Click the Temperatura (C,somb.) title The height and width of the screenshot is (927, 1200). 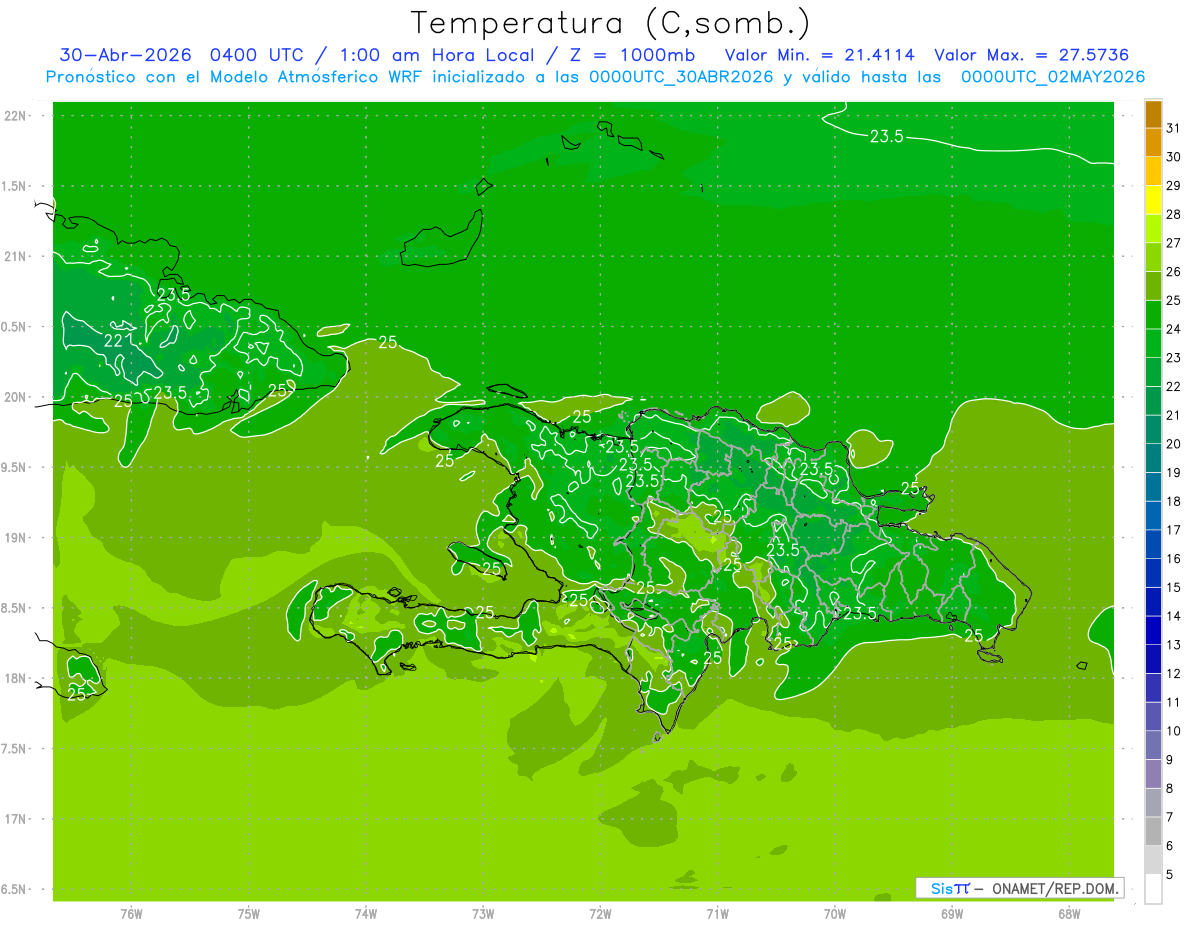pos(610,23)
